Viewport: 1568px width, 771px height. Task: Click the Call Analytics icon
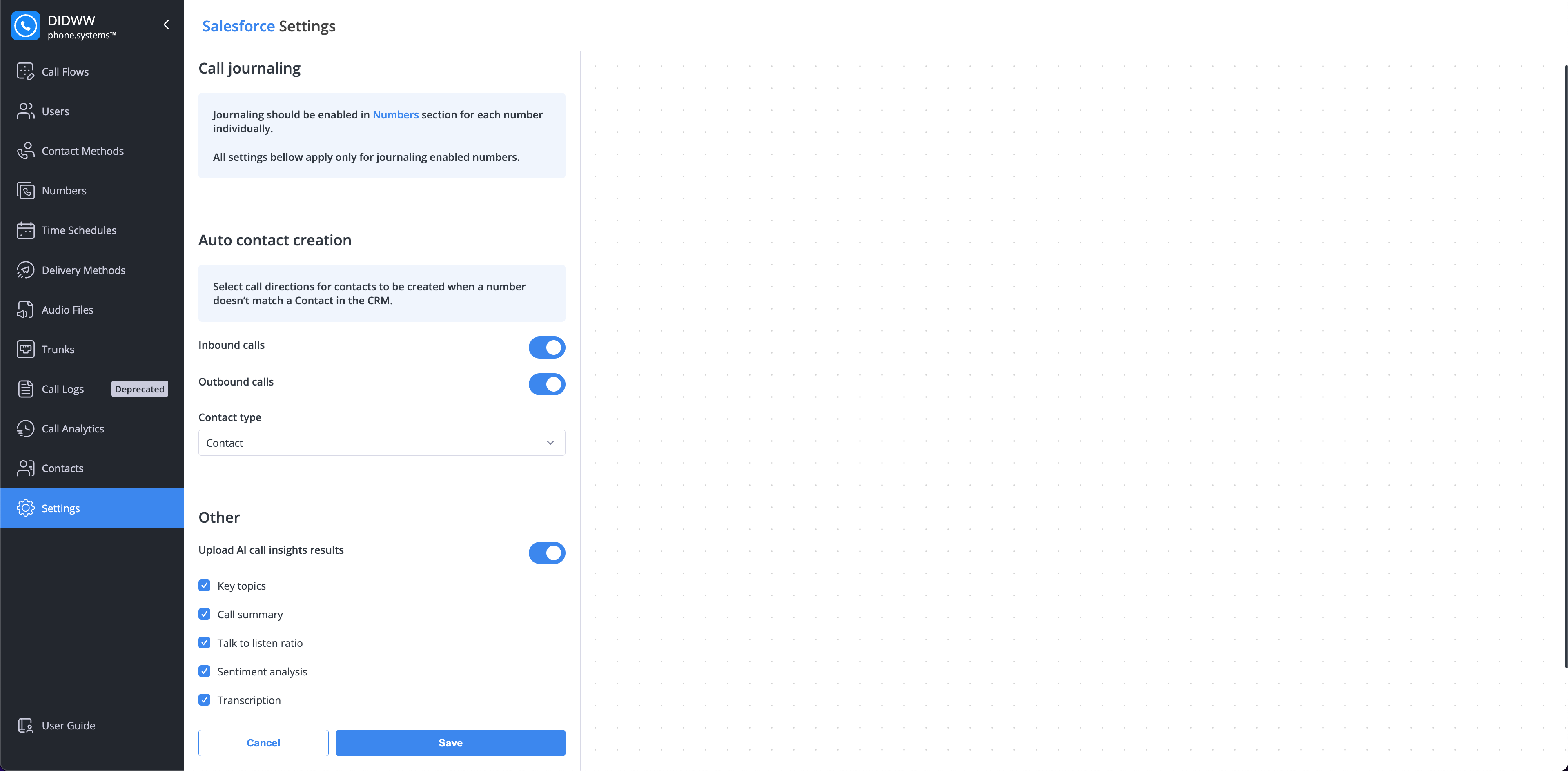26,428
